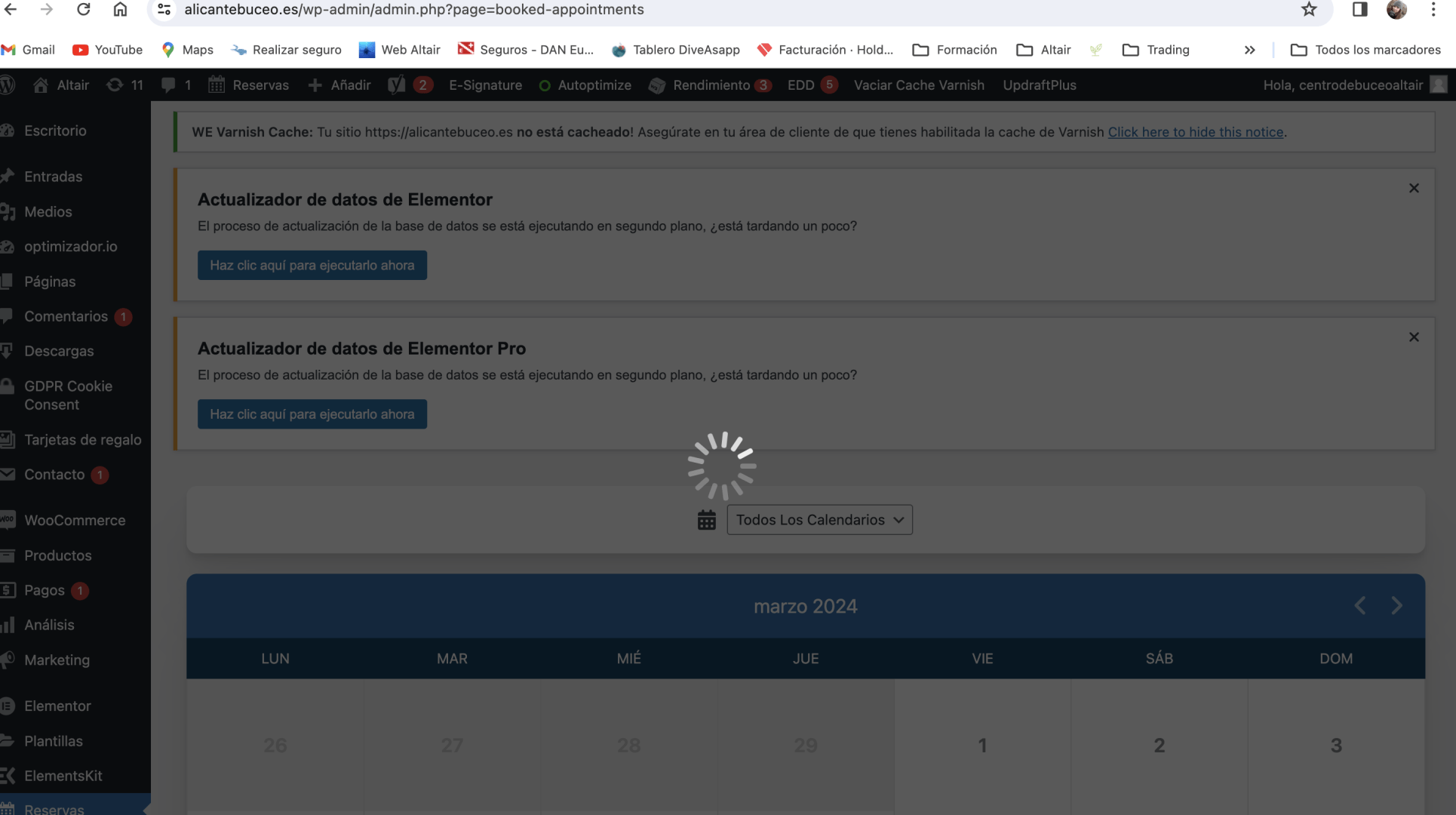The height and width of the screenshot is (815, 1456).
Task: Open Productos in the sidebar
Action: pos(57,555)
